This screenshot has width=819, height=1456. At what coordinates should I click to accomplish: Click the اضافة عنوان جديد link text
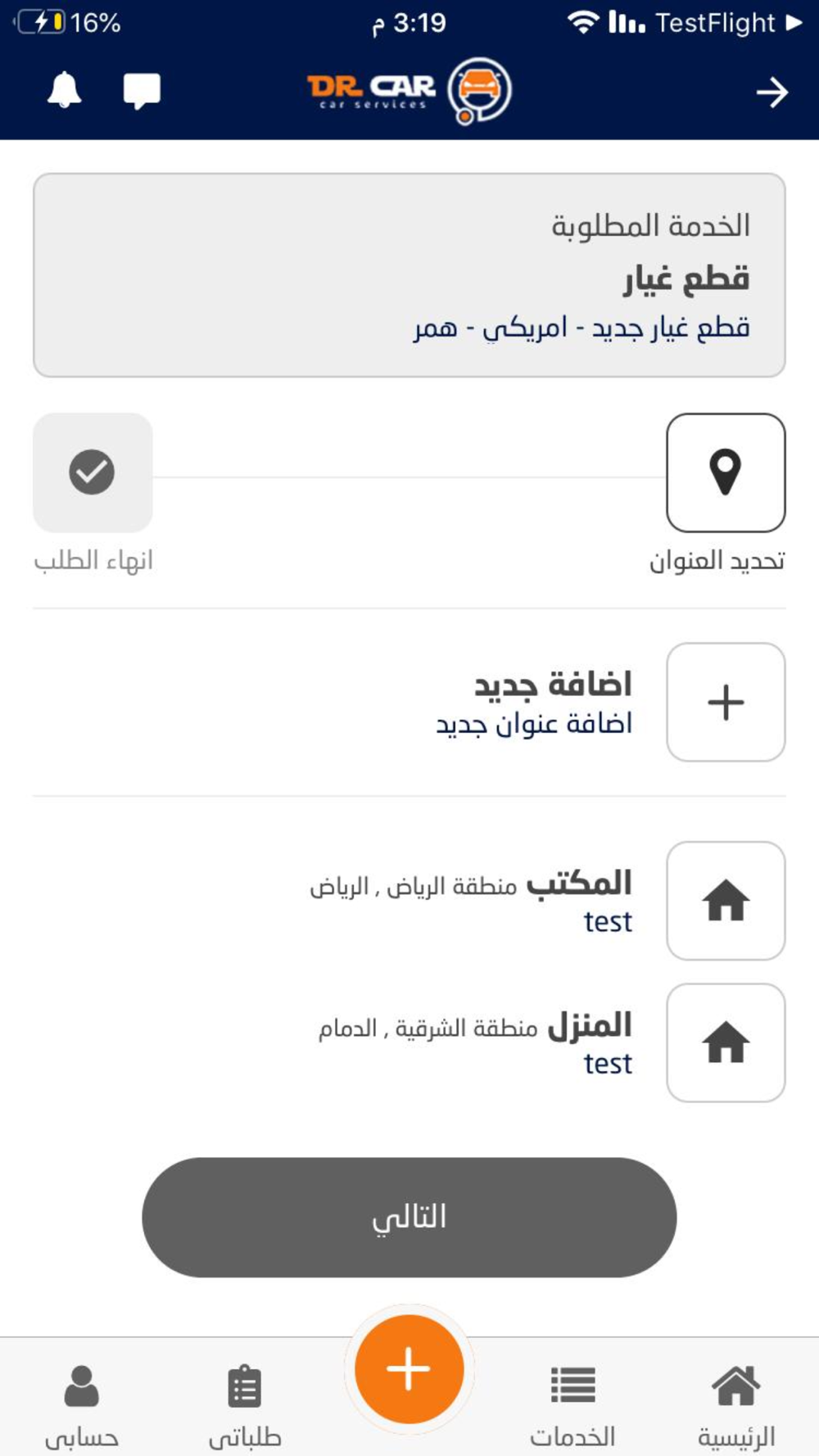click(x=534, y=724)
